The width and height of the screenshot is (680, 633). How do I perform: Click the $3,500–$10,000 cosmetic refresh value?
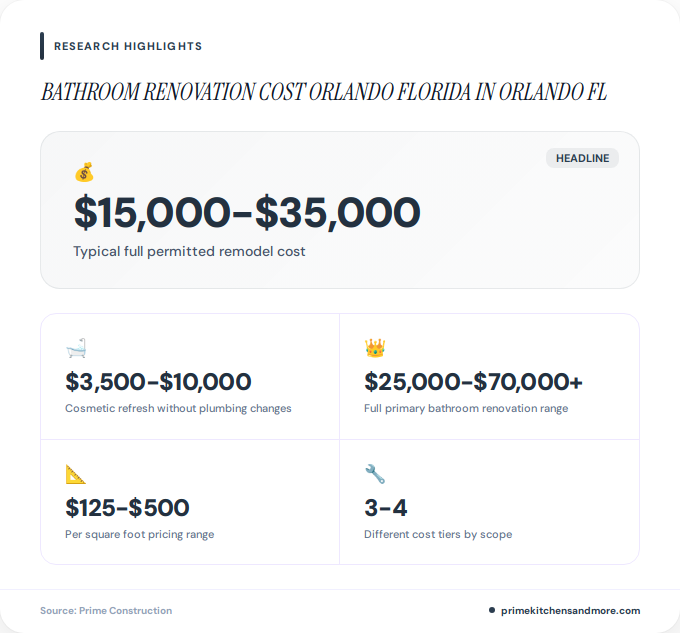(158, 382)
